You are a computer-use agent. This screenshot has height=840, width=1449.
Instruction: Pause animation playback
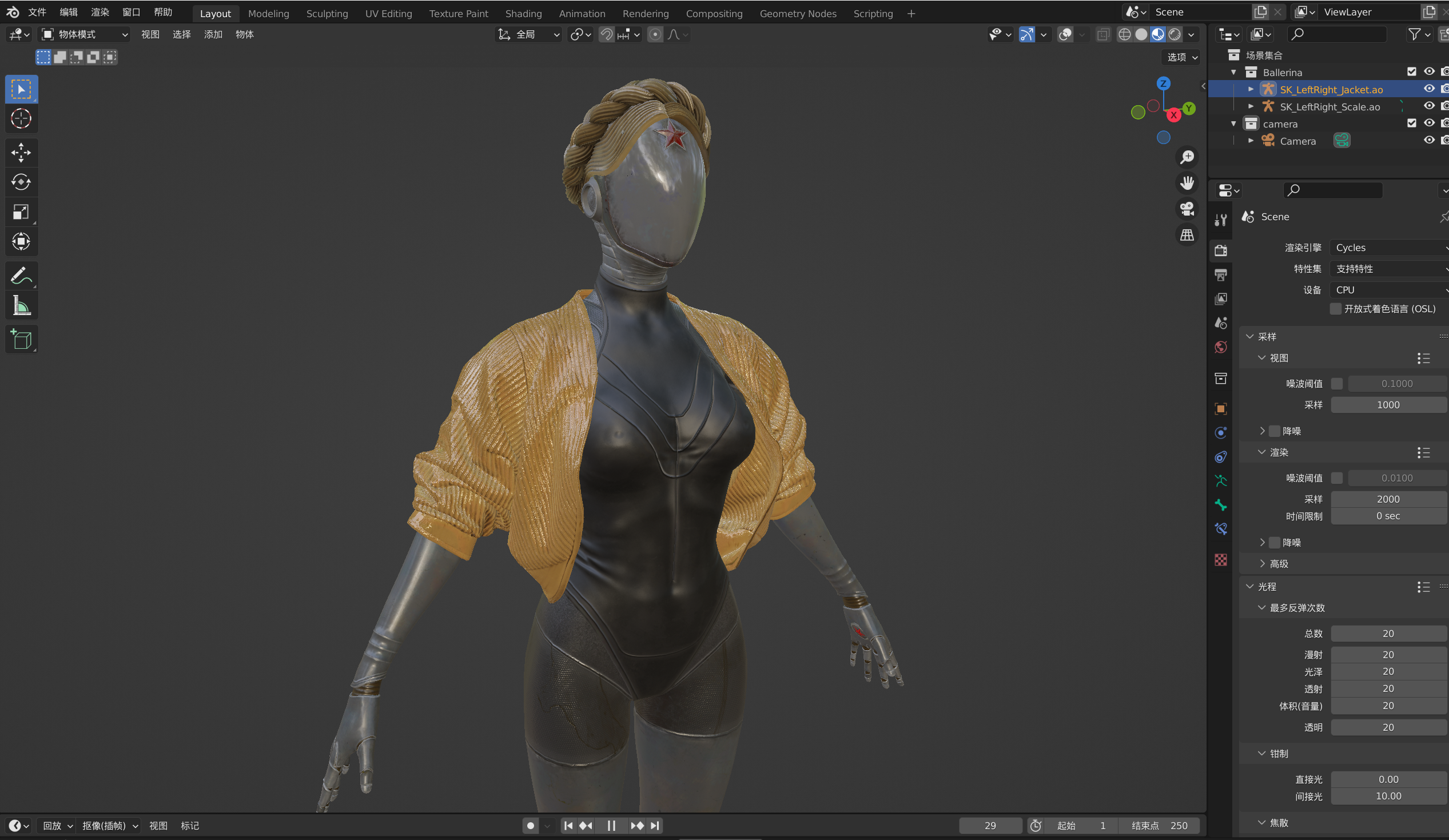(x=611, y=826)
